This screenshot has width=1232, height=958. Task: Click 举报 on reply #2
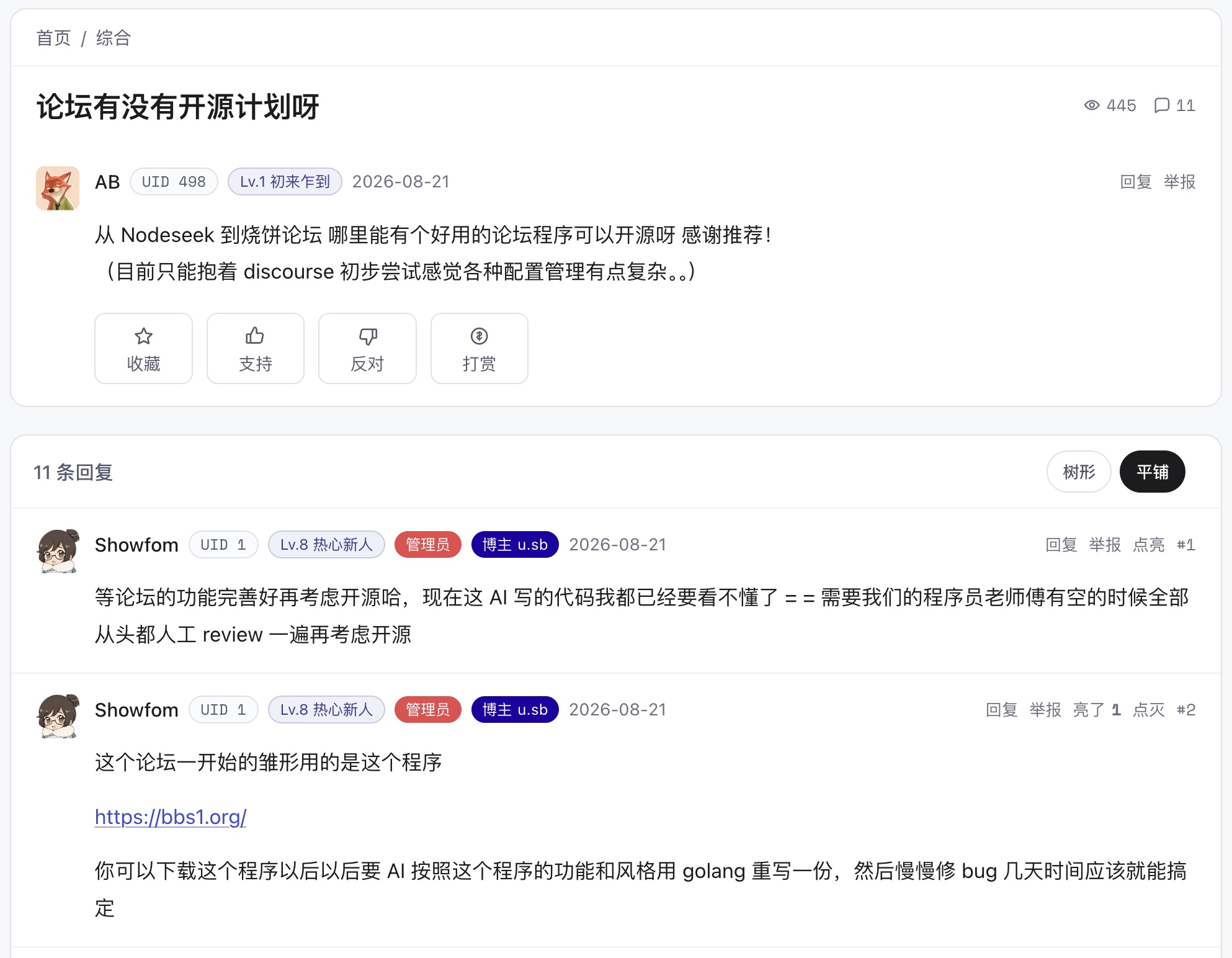(x=1045, y=710)
